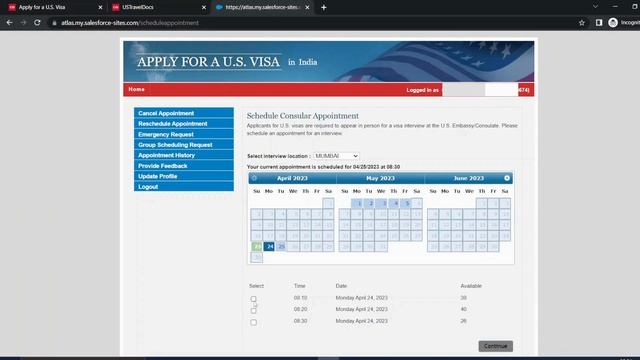This screenshot has width=640, height=360.
Task: Switch to the USTravelDocs tab
Action: point(158,7)
